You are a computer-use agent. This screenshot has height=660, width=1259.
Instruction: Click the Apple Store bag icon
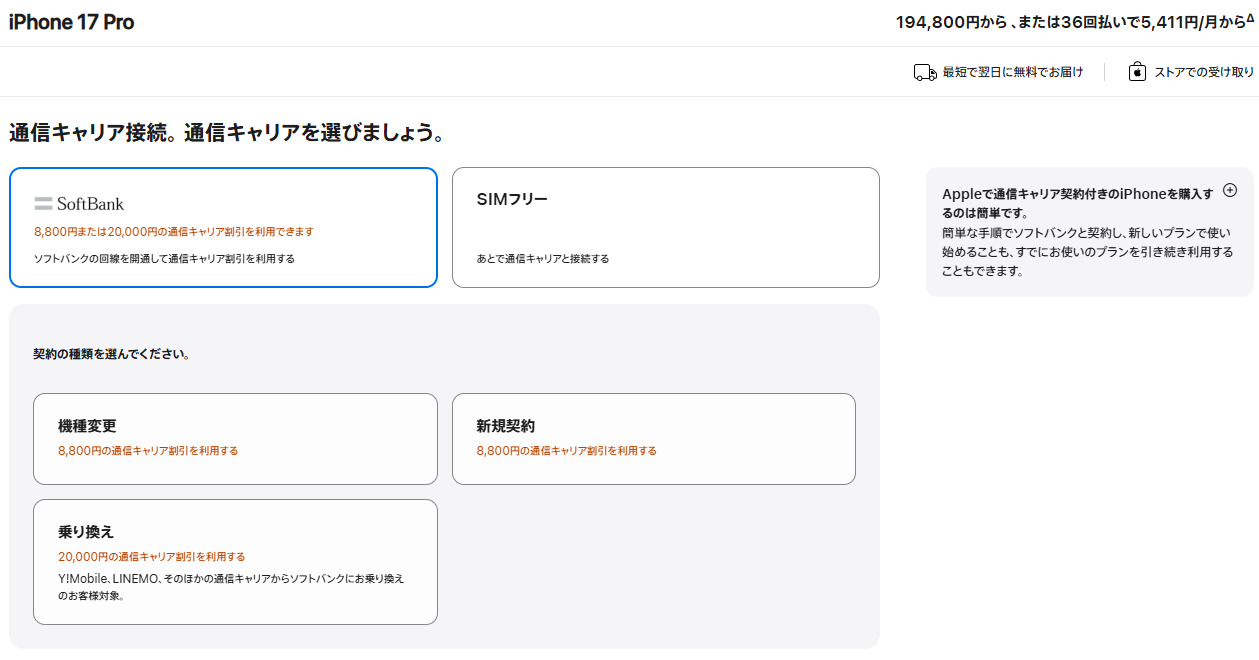tap(1137, 72)
